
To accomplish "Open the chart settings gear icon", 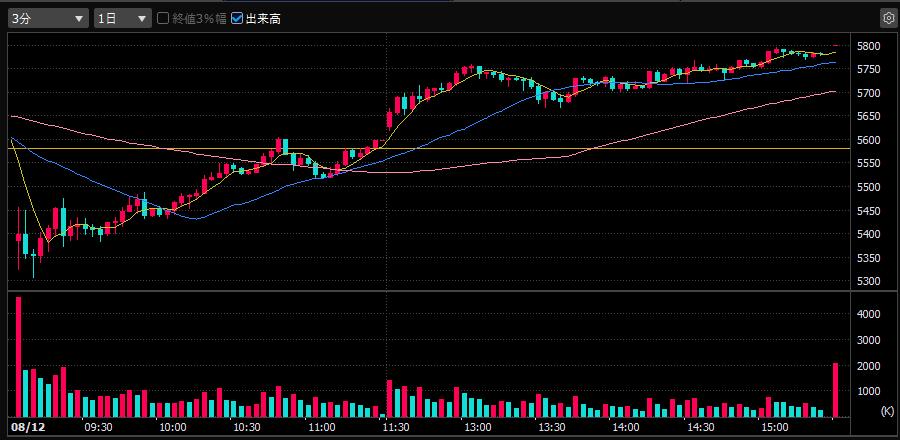I will pyautogui.click(x=888, y=18).
